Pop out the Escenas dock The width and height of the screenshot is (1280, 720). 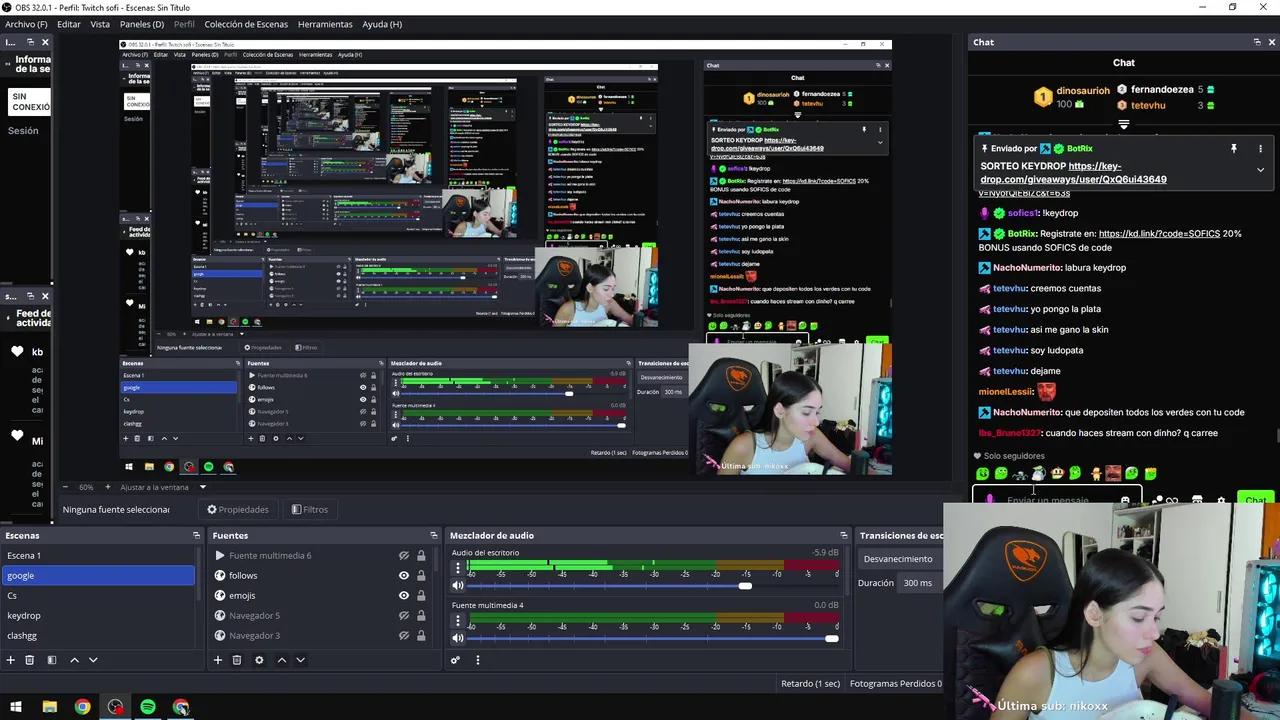196,536
